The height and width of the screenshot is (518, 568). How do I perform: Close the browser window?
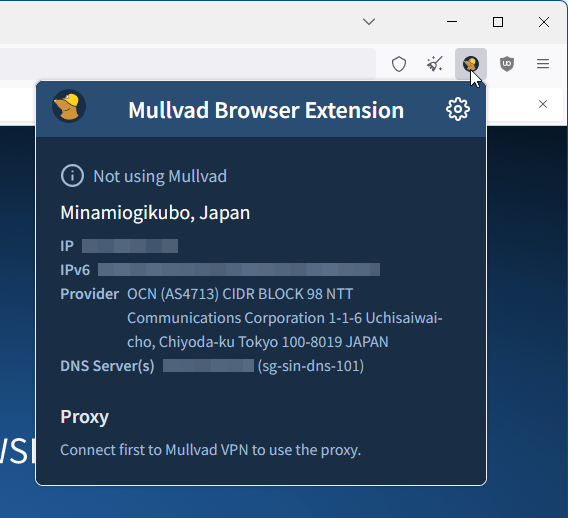pos(544,22)
